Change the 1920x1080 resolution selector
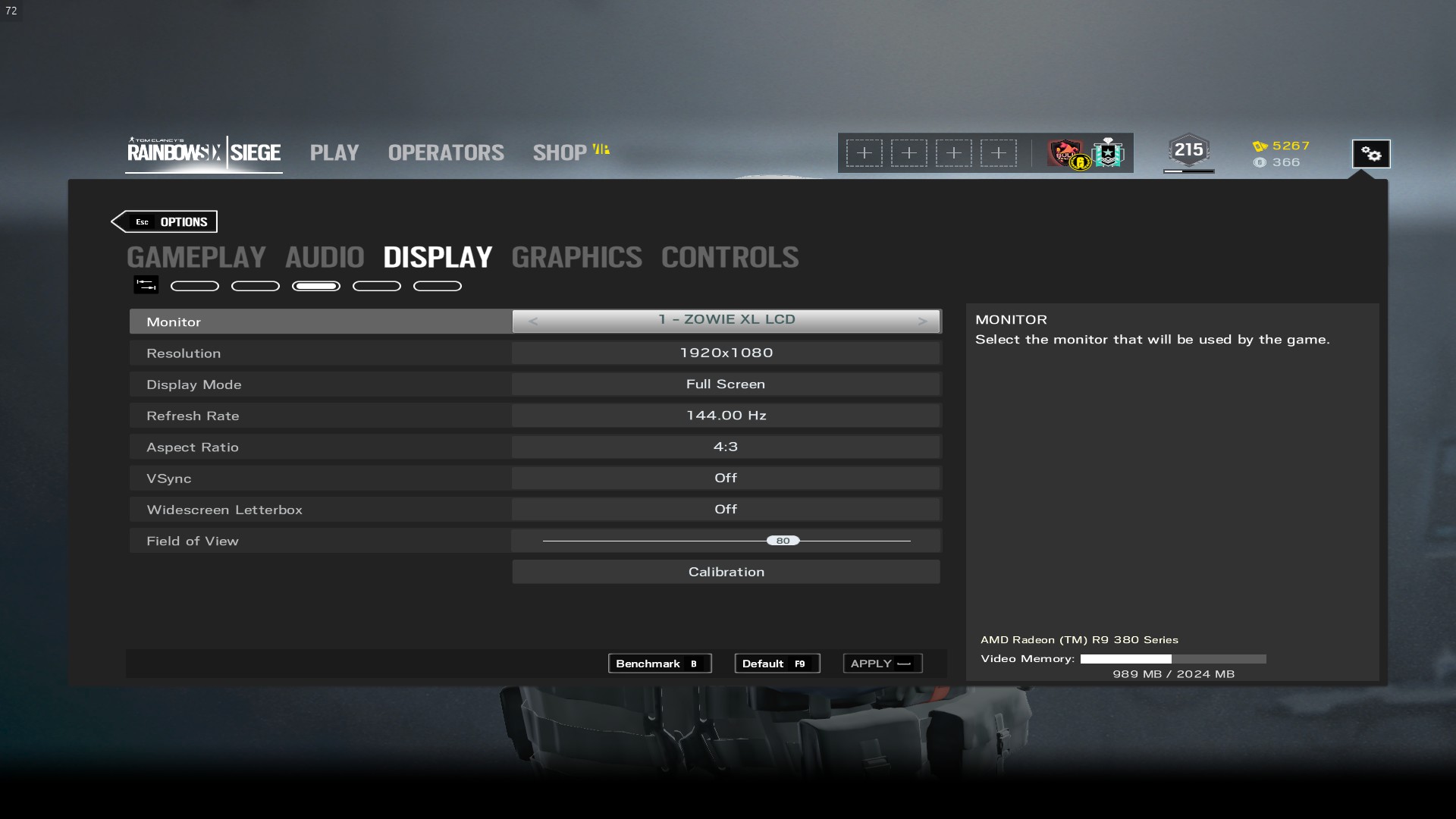The width and height of the screenshot is (1456, 819). coord(726,353)
